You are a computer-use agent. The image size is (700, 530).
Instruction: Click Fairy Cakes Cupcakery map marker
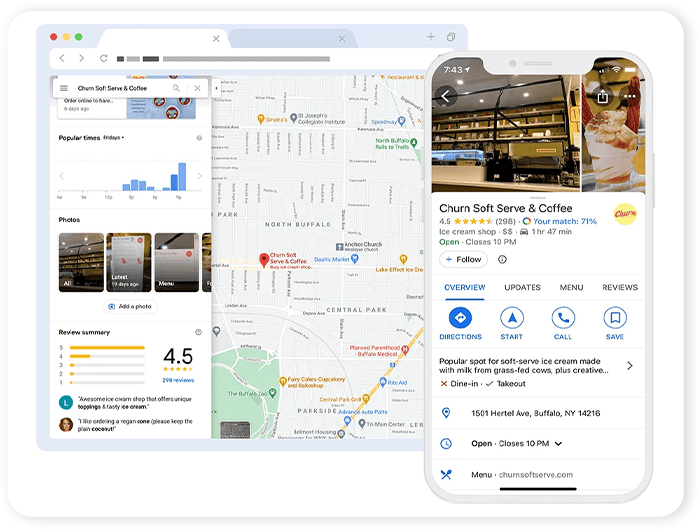click(282, 381)
